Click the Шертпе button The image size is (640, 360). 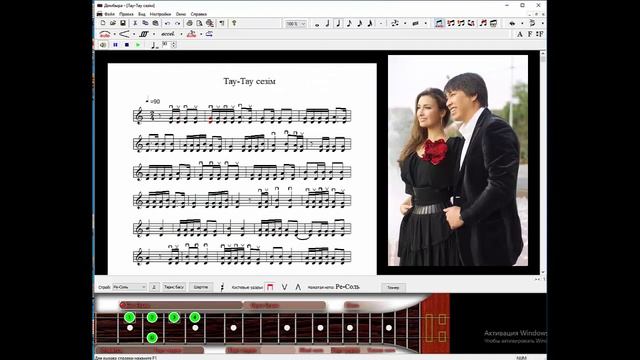coord(200,287)
